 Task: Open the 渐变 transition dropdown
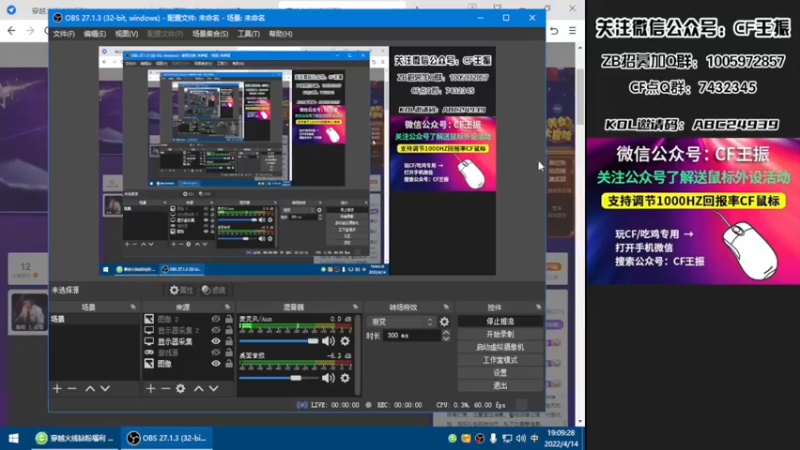[402, 322]
